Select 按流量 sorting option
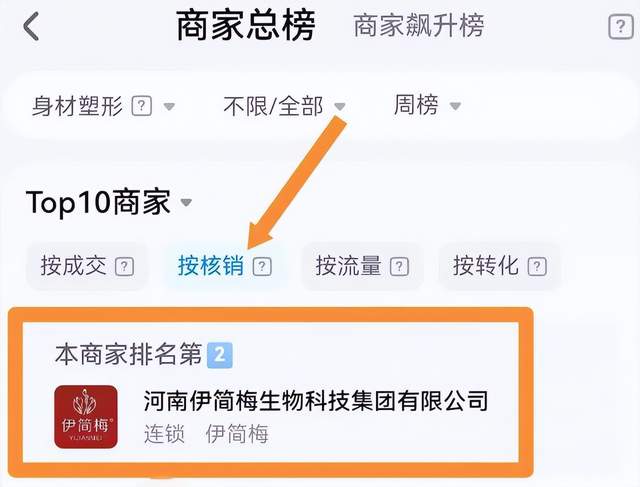 tap(362, 266)
